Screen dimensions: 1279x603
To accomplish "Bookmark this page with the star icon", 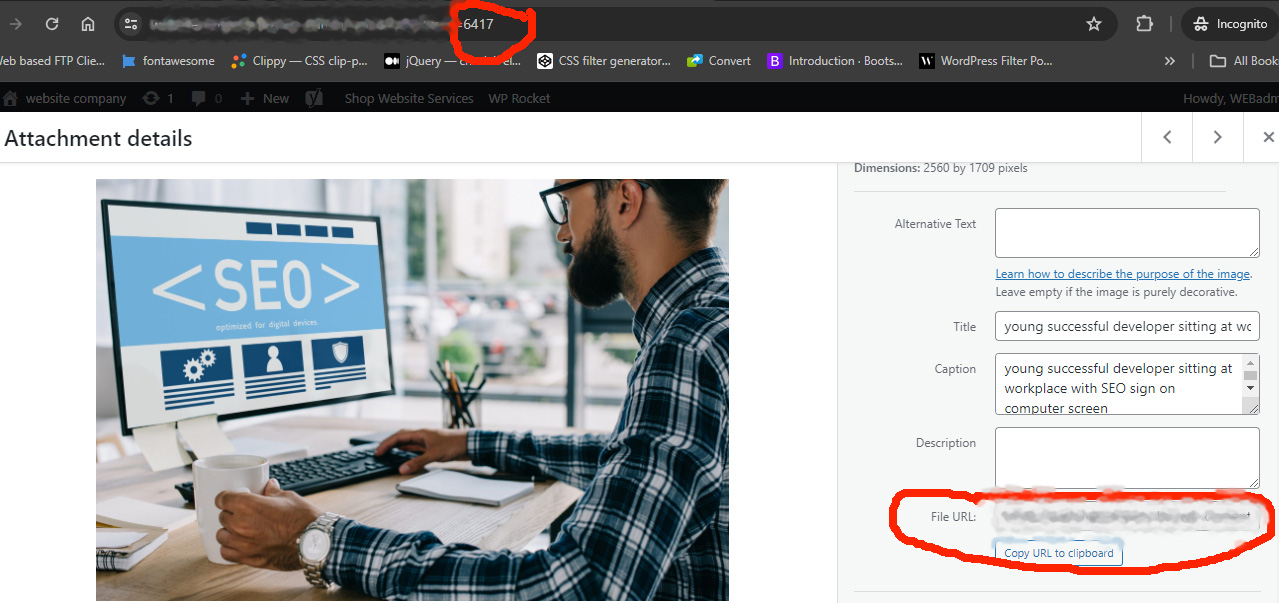I will pyautogui.click(x=1094, y=24).
